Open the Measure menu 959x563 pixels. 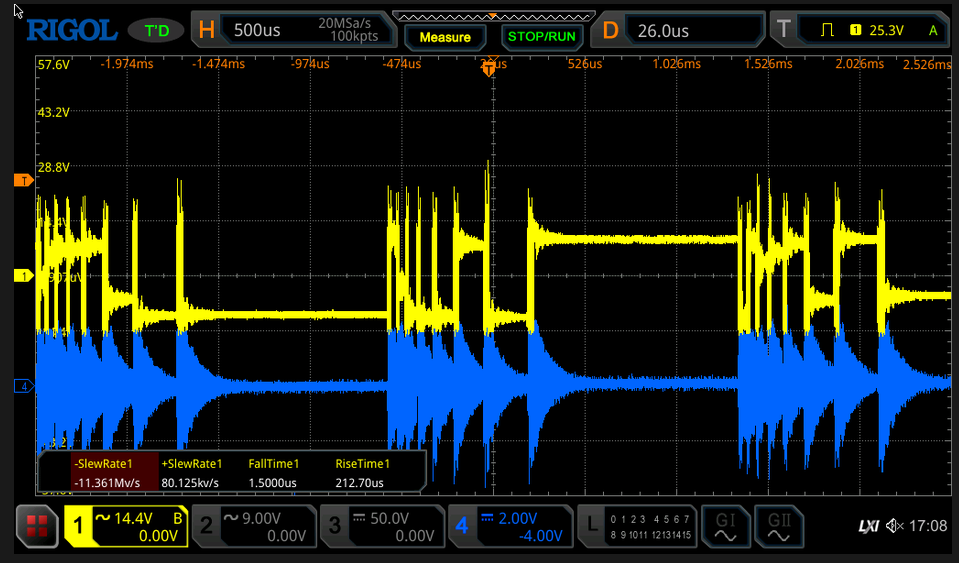tap(445, 37)
